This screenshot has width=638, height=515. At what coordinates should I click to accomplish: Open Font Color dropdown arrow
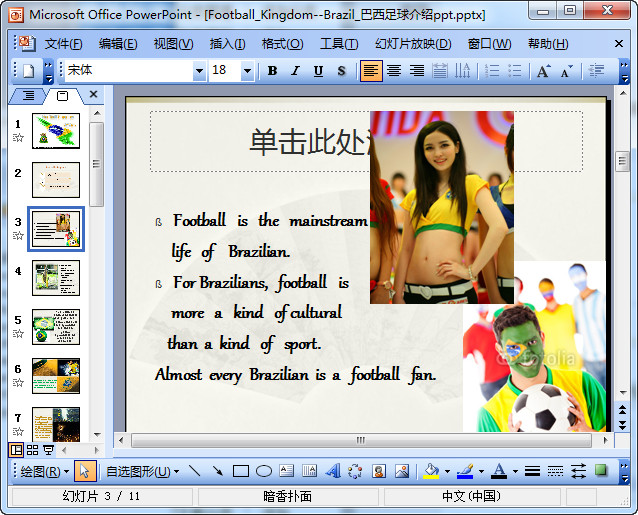[x=515, y=471]
